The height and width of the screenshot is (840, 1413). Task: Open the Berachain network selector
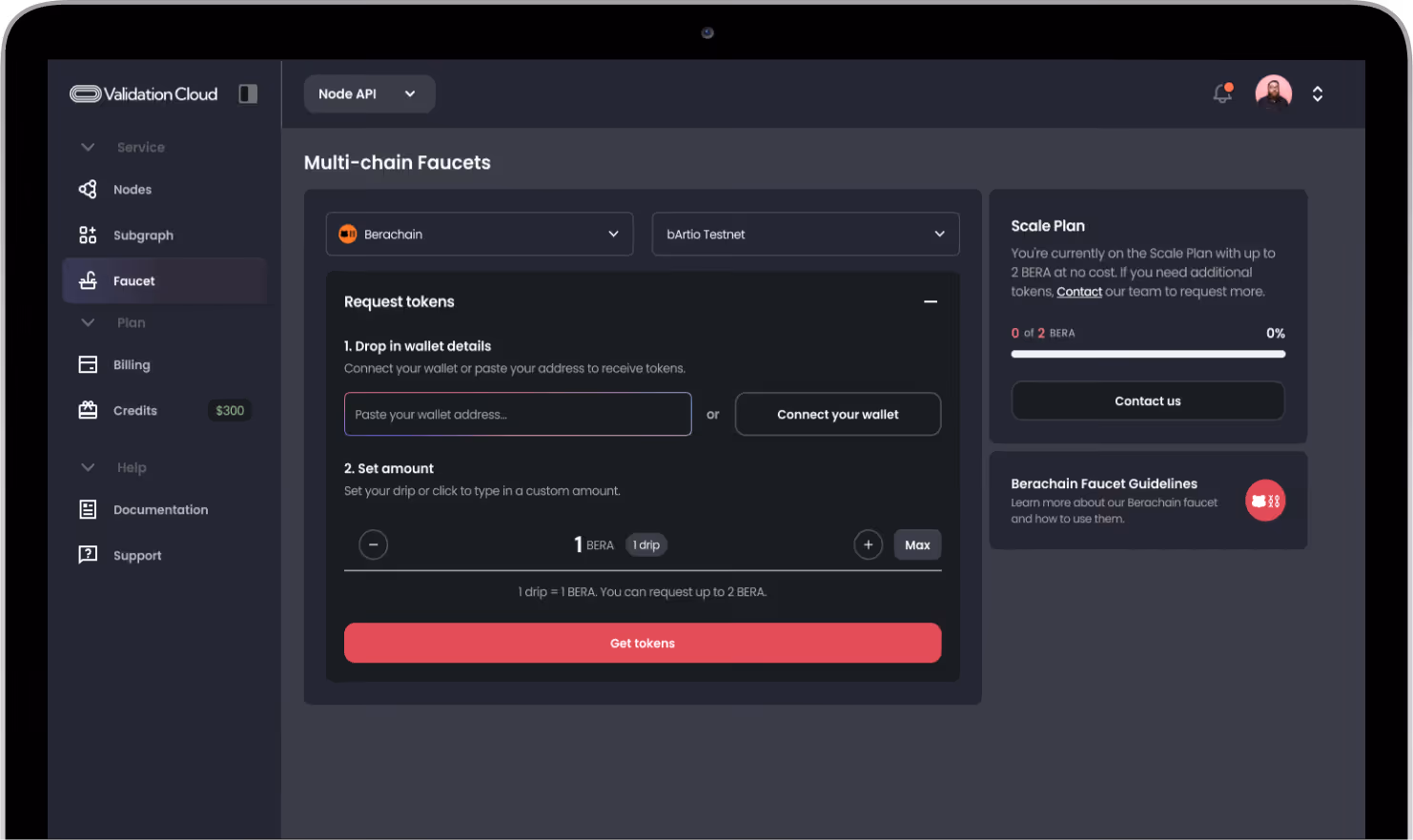[480, 234]
